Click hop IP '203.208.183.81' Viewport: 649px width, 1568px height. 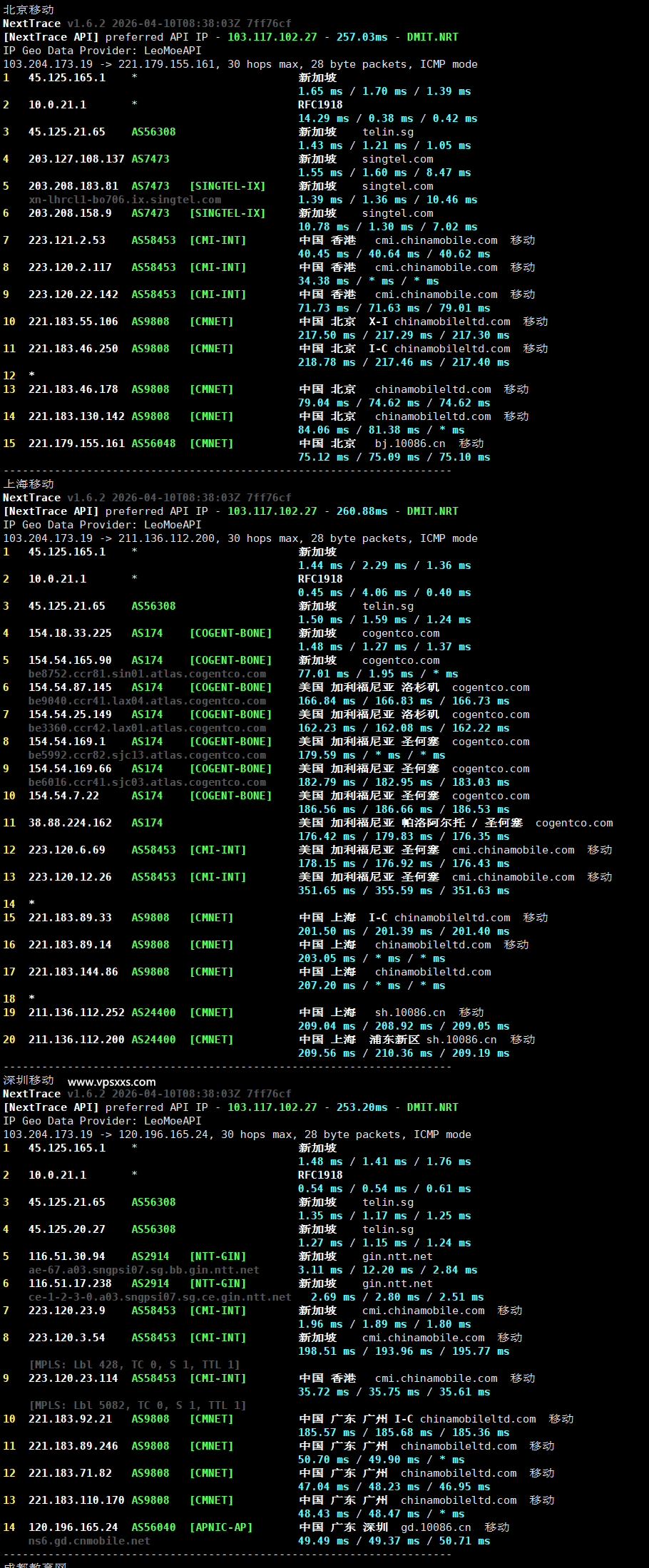[x=73, y=186]
